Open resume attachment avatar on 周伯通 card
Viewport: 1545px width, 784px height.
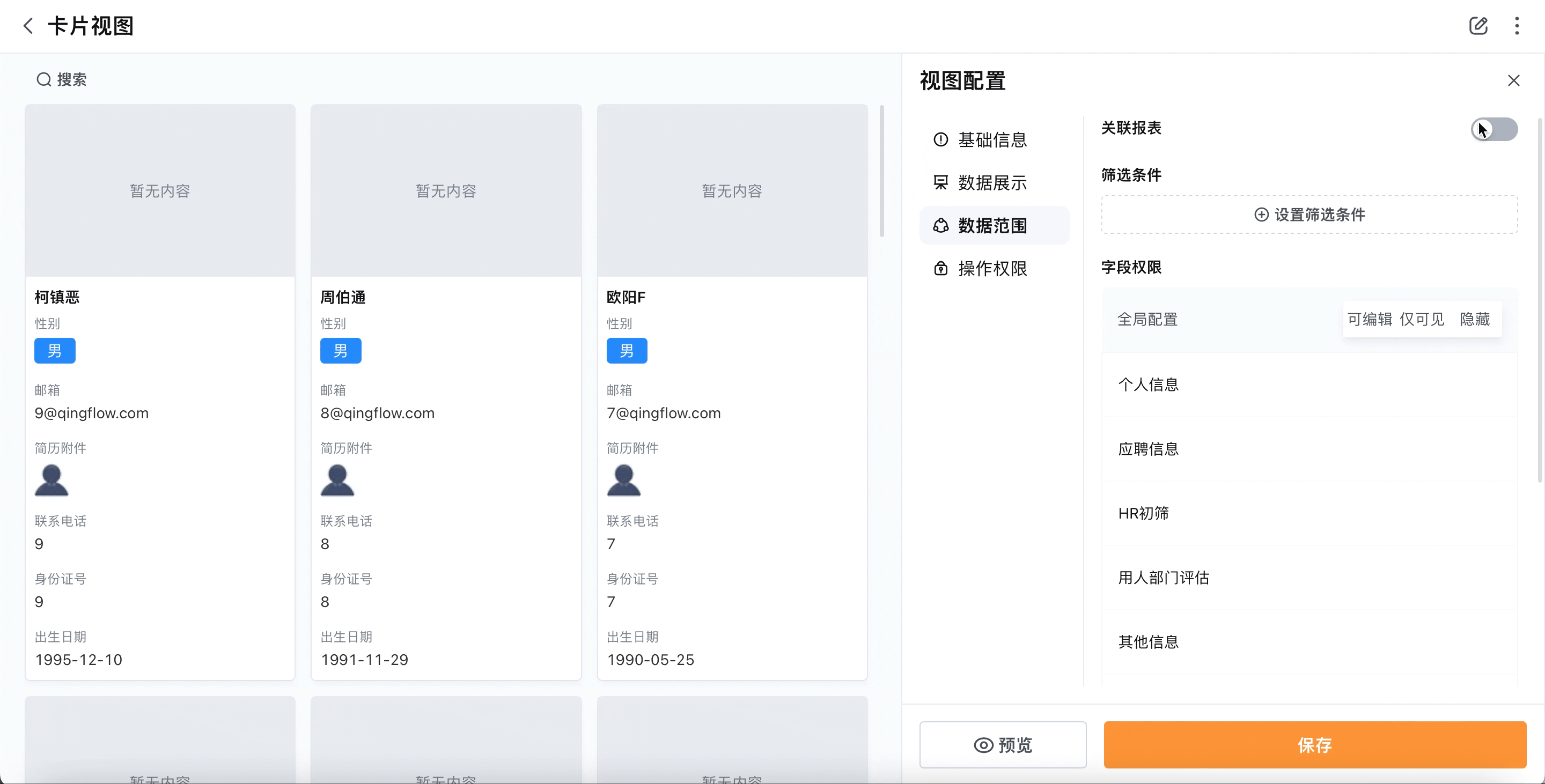(x=337, y=480)
